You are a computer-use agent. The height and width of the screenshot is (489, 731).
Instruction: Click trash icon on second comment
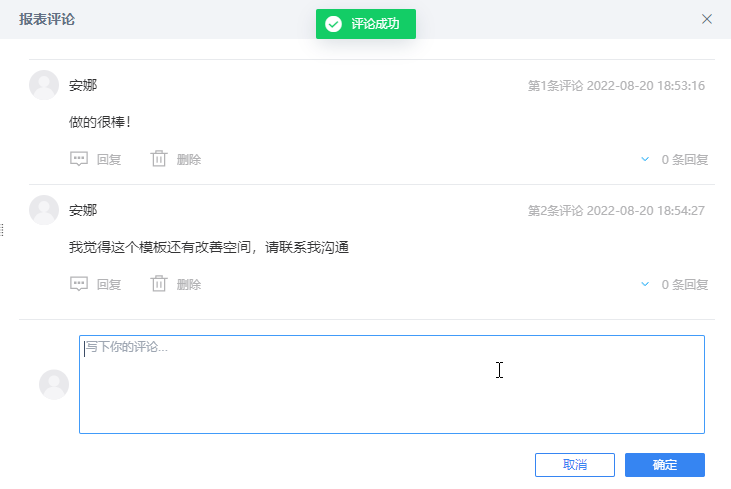coord(158,284)
